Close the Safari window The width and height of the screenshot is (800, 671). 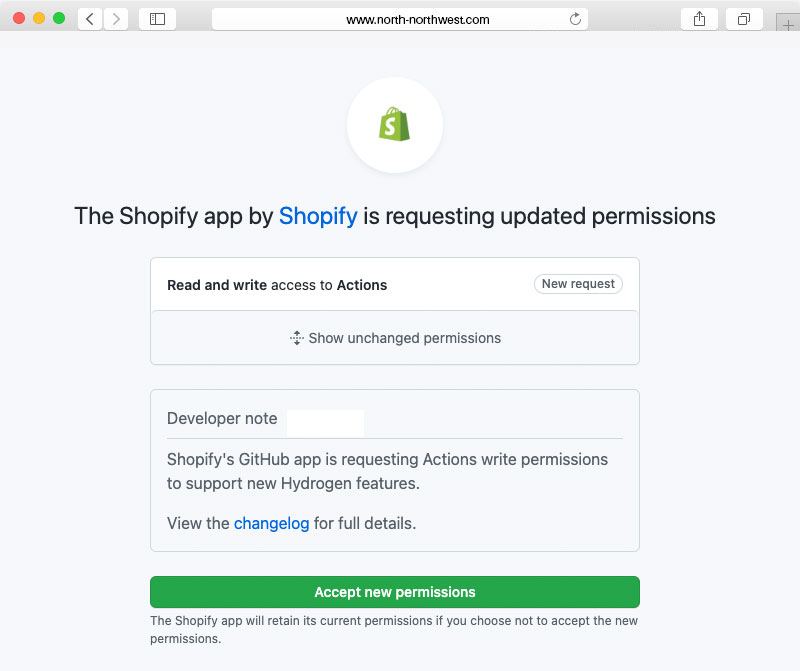click(19, 19)
